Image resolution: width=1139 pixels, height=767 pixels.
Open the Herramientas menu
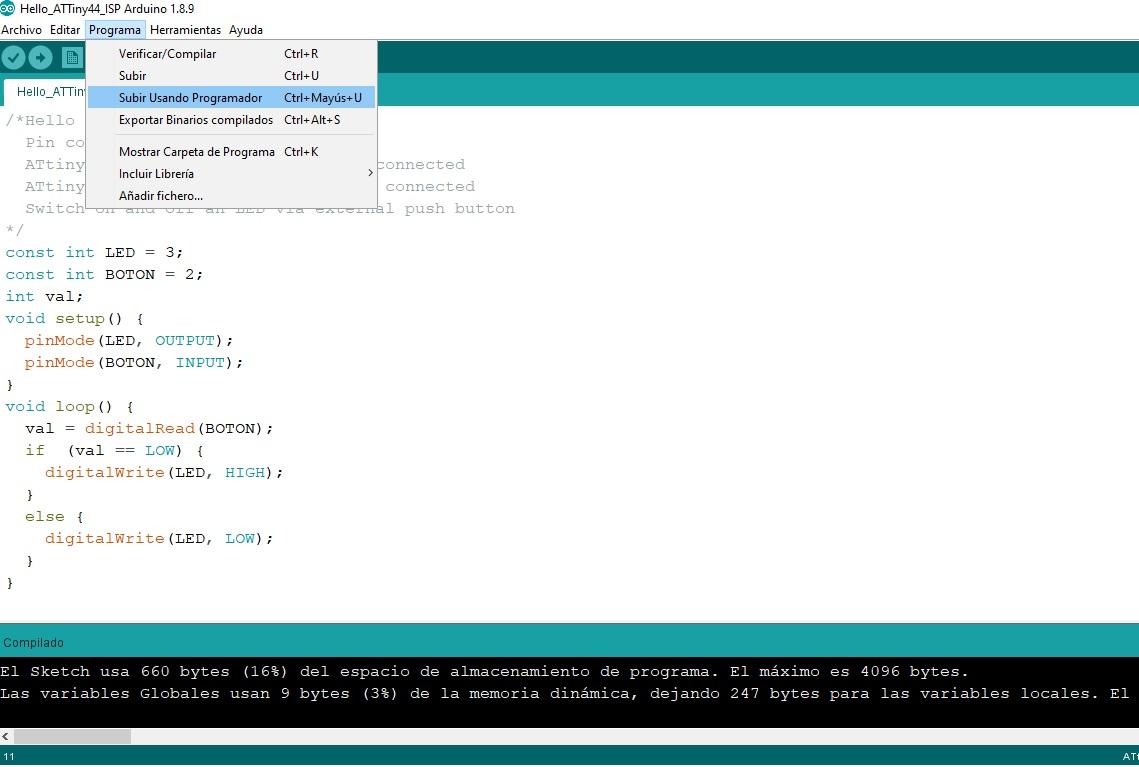[185, 30]
